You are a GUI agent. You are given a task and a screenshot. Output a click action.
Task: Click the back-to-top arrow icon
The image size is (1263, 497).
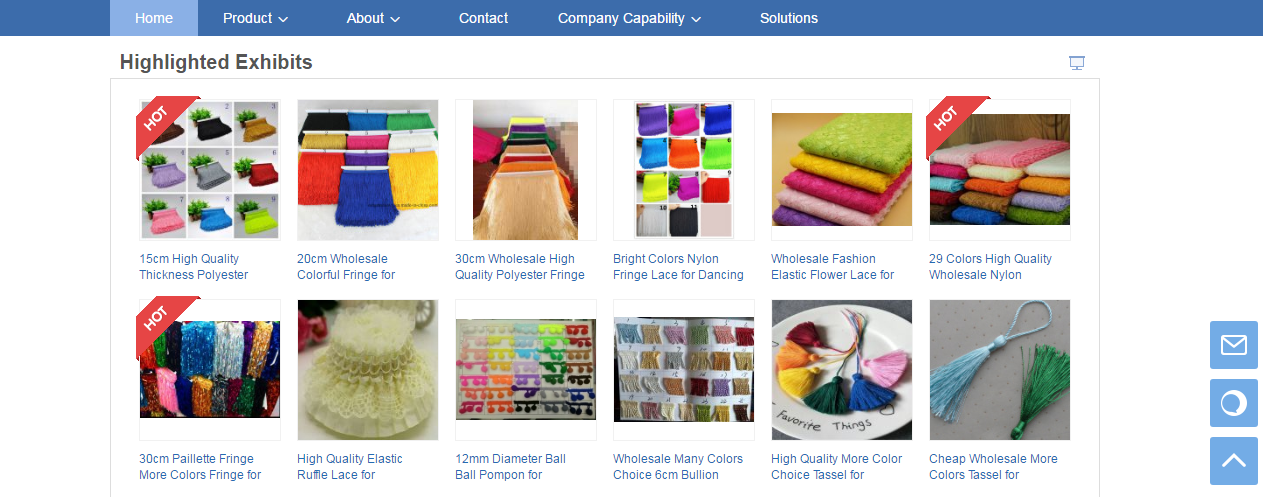(1234, 461)
